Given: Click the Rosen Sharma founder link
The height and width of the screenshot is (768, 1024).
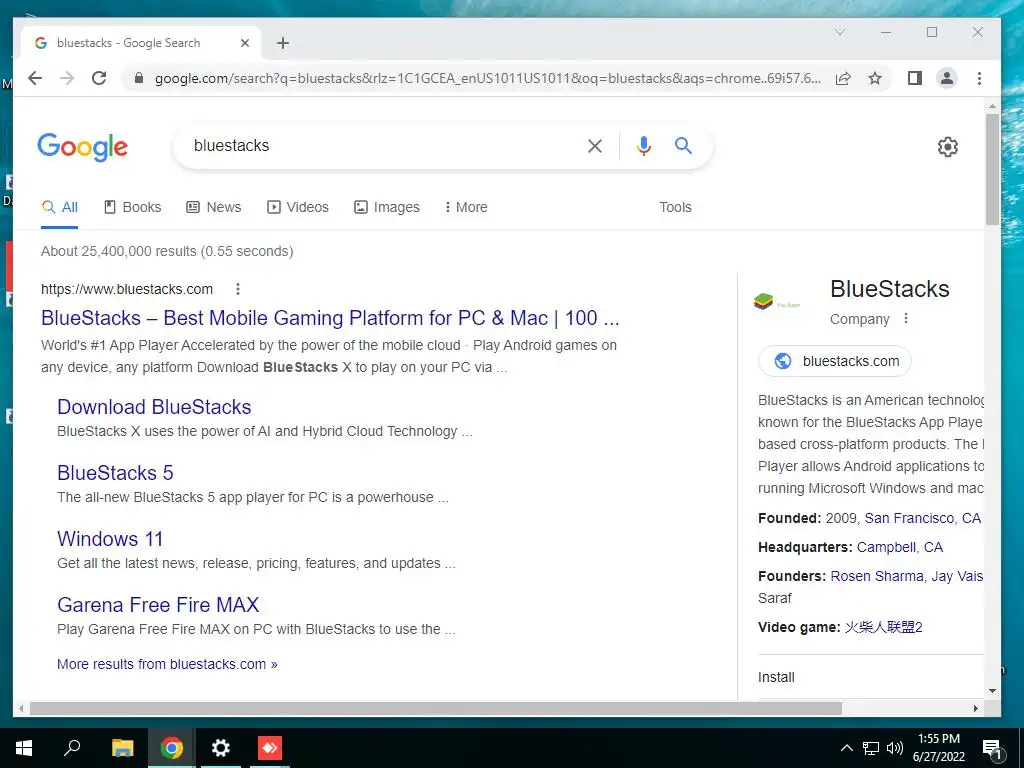Looking at the screenshot, I should (877, 577).
